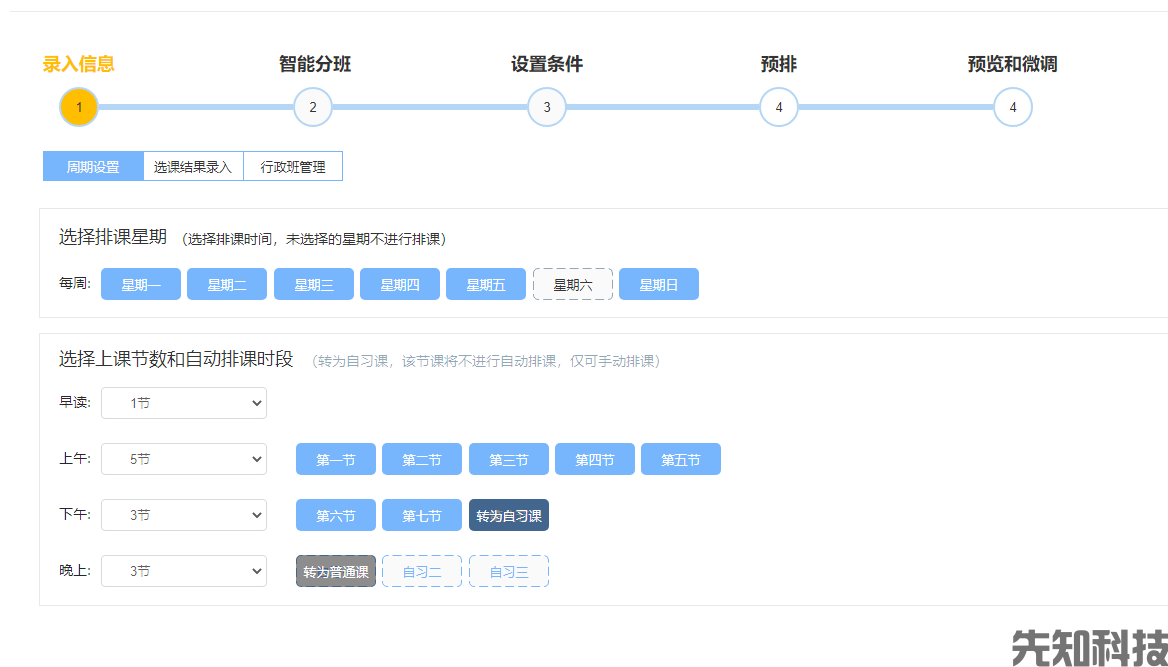1168x667 pixels.
Task: Open the 周期设置 tab
Action: click(93, 166)
